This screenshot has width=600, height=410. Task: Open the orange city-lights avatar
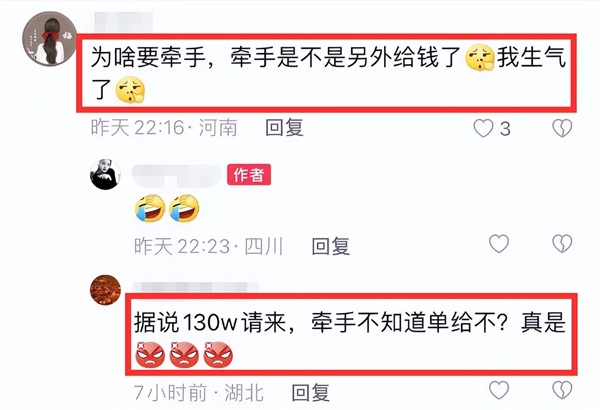click(105, 290)
